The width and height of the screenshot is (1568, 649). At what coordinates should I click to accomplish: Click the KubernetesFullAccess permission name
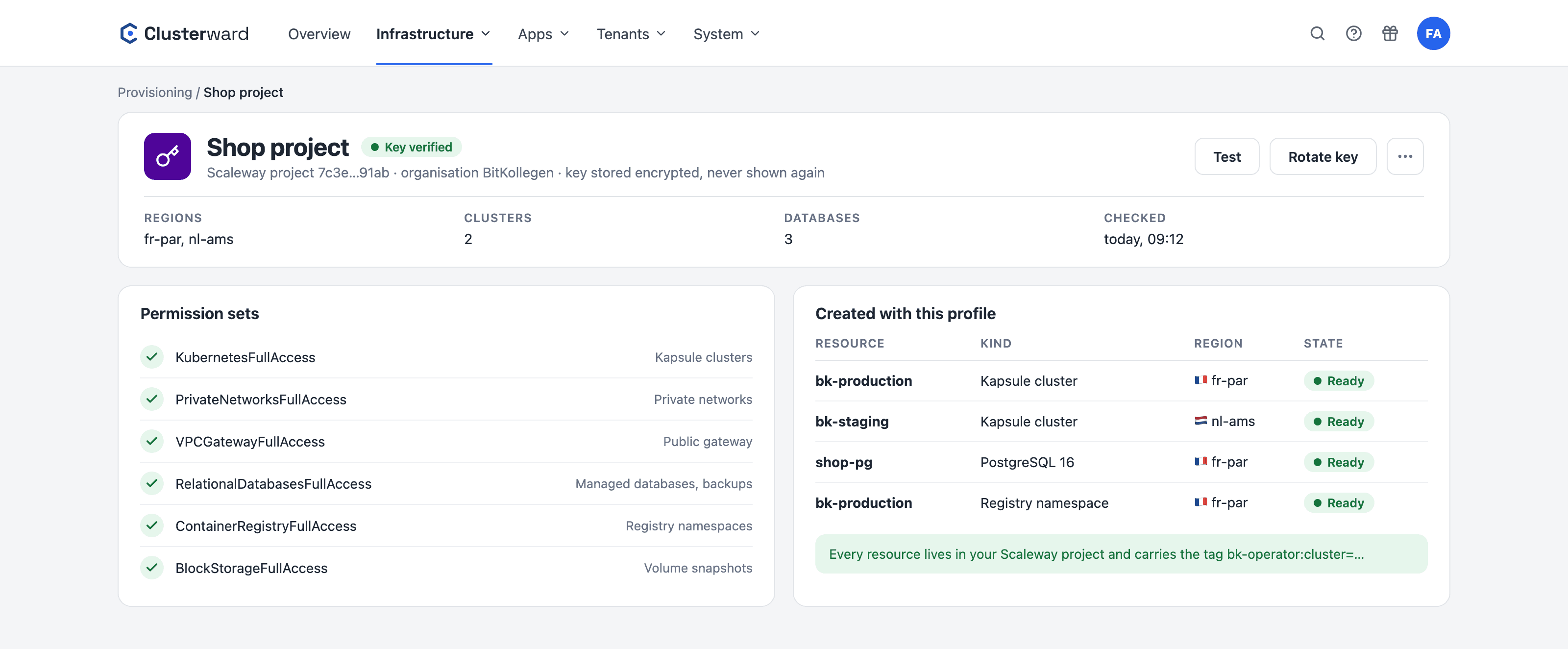[x=245, y=357]
